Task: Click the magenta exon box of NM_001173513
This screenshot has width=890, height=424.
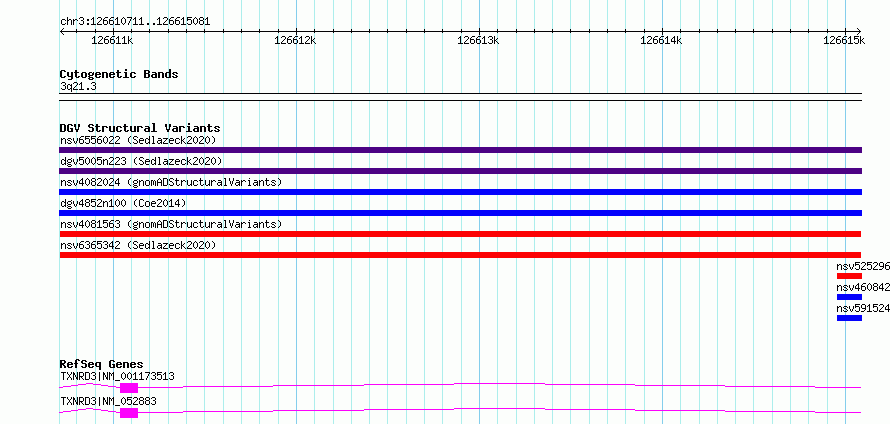Action: (129, 388)
